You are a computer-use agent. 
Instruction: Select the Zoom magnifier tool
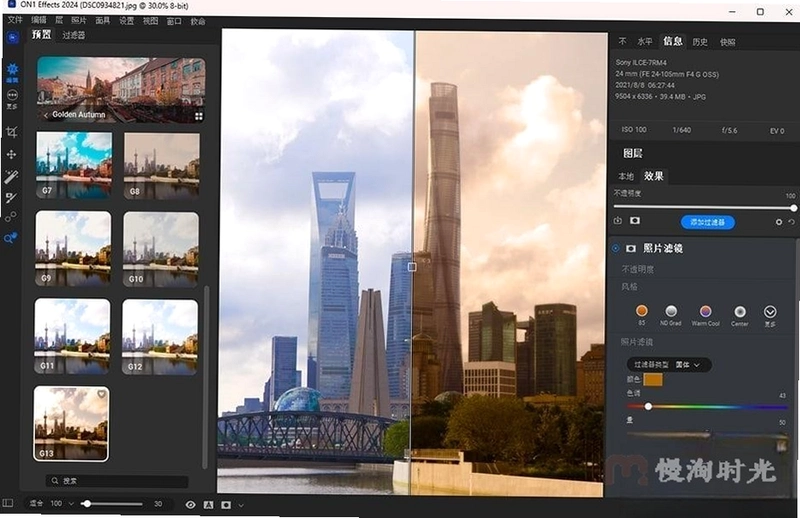(11, 237)
